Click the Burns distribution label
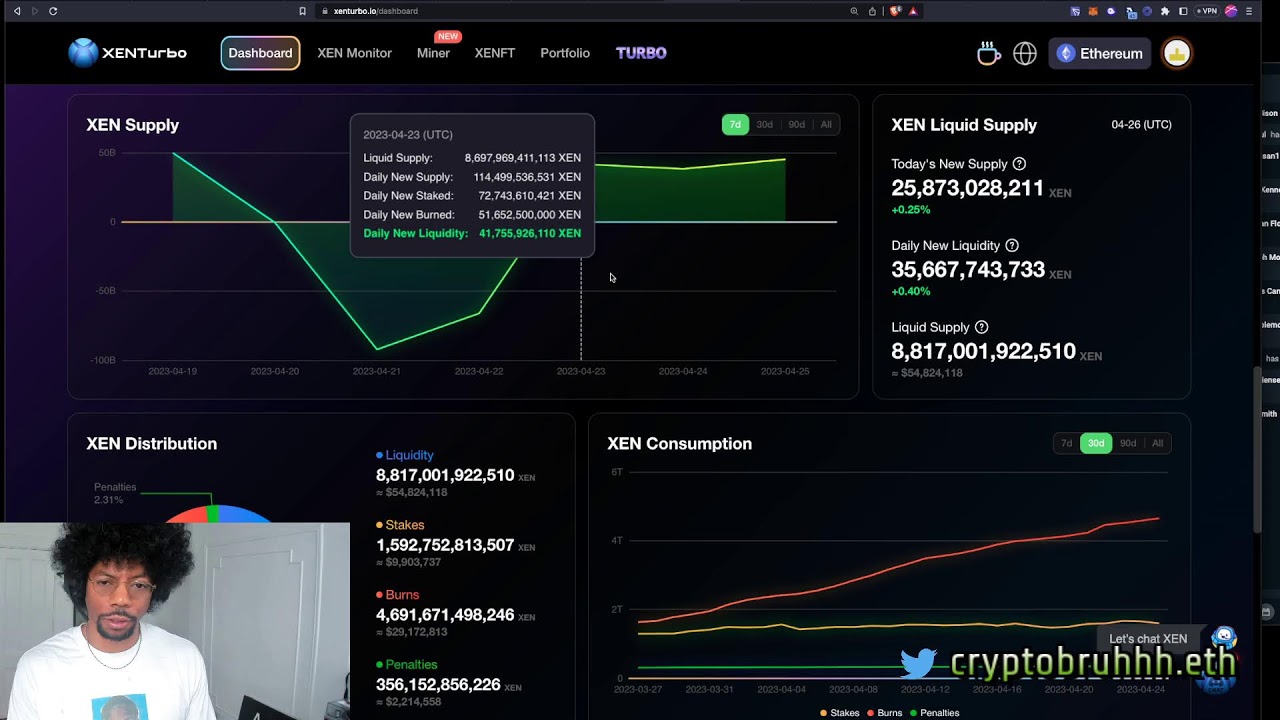The image size is (1280, 720). [397, 595]
